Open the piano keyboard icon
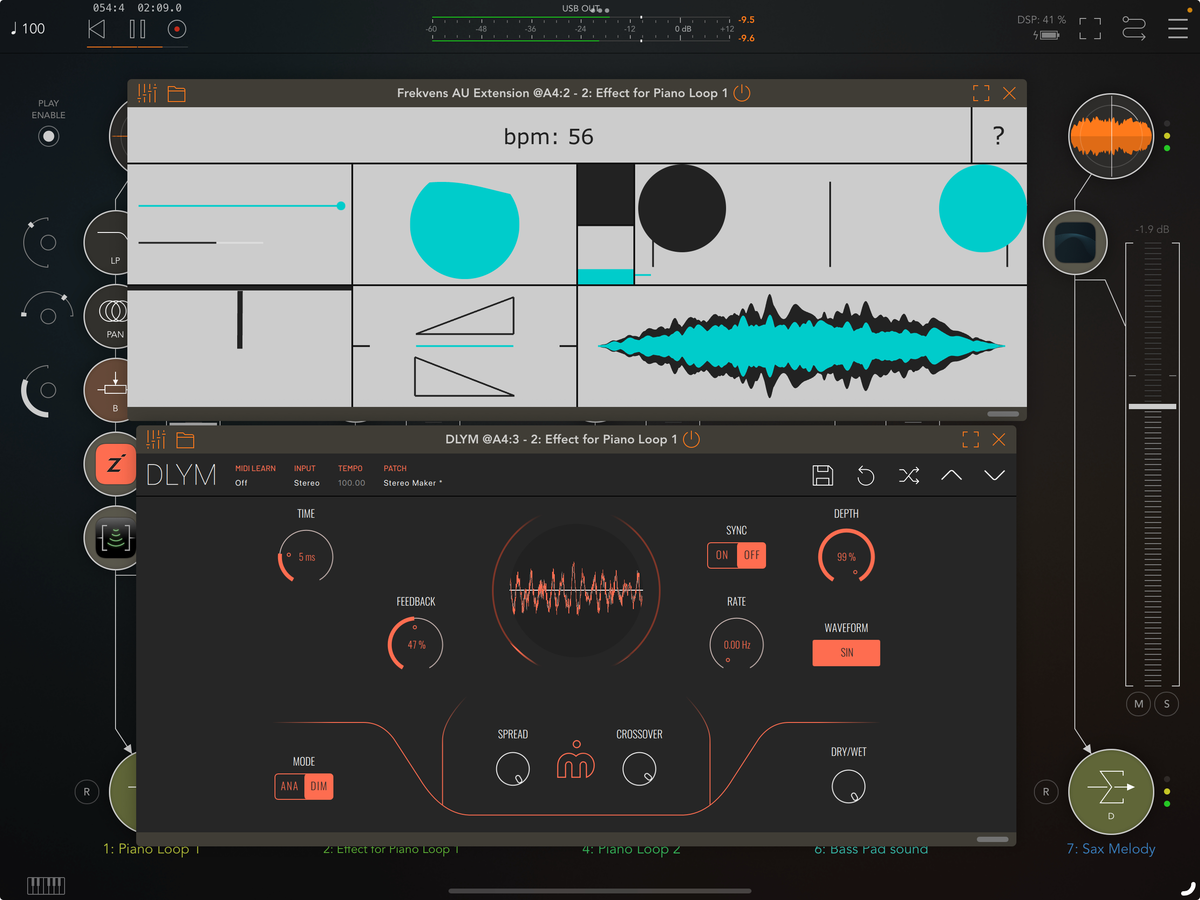 coord(46,885)
